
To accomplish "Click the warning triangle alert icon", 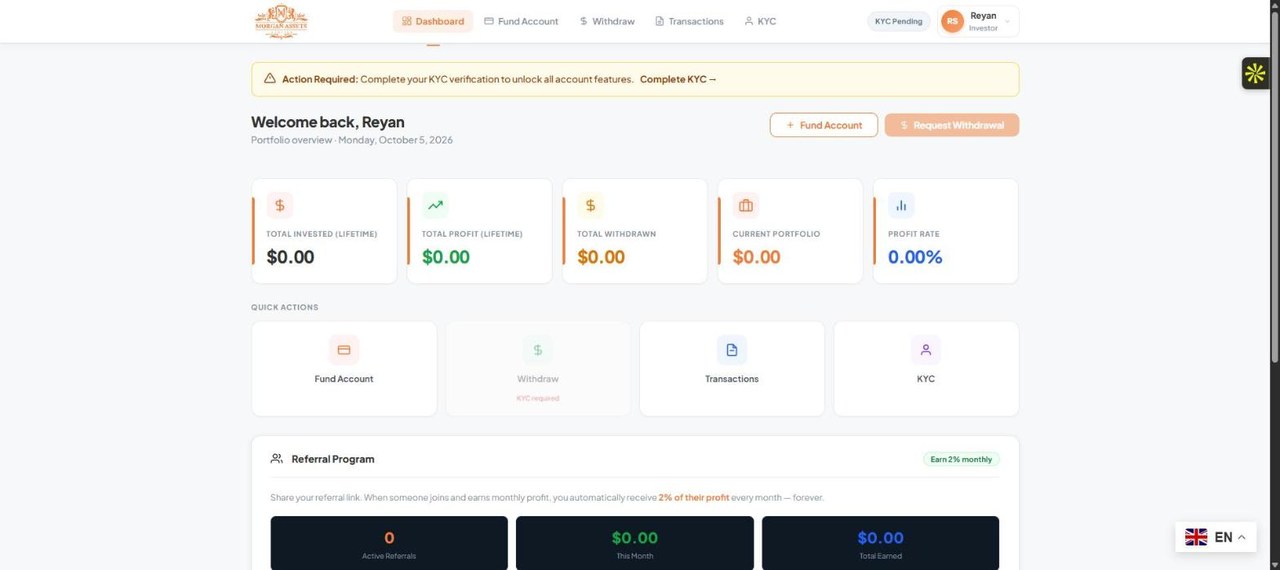I will [270, 79].
